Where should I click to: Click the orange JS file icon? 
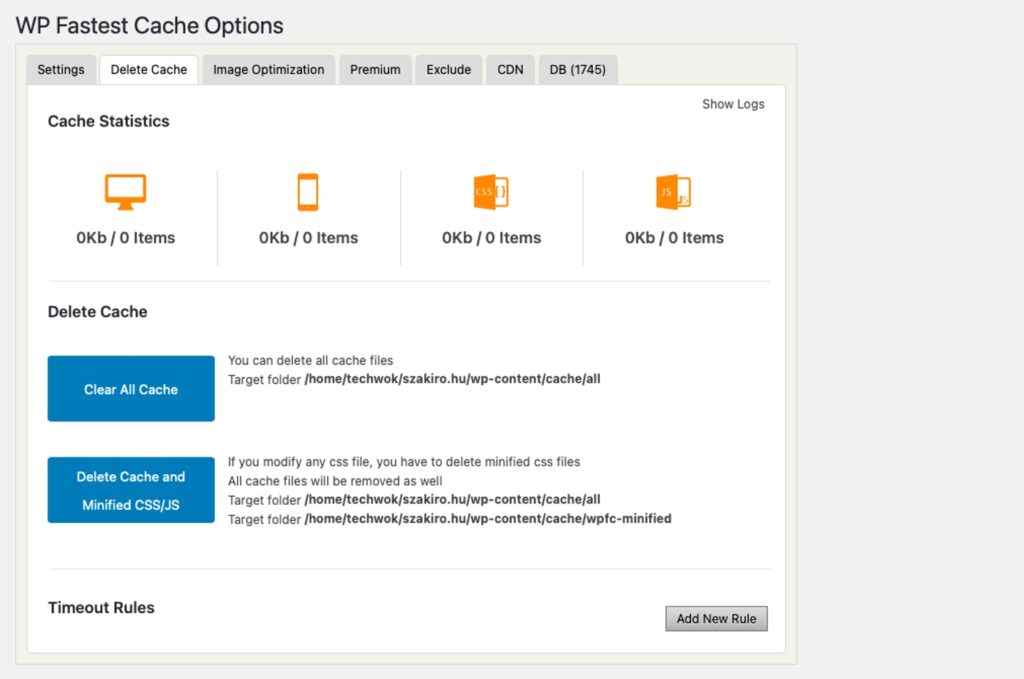[x=673, y=191]
